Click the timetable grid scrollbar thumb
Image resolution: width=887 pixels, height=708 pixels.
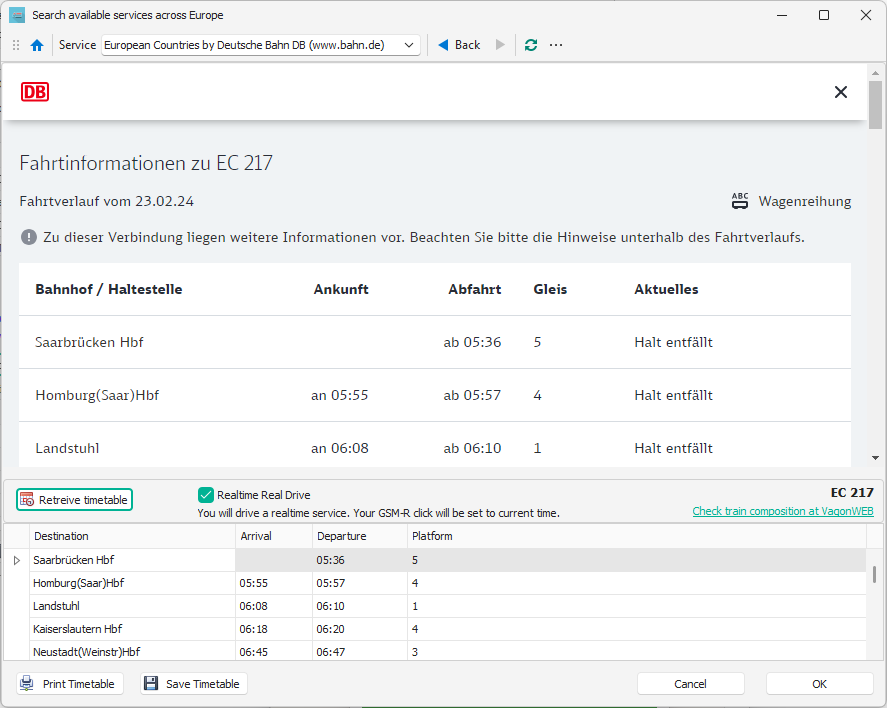tap(874, 575)
